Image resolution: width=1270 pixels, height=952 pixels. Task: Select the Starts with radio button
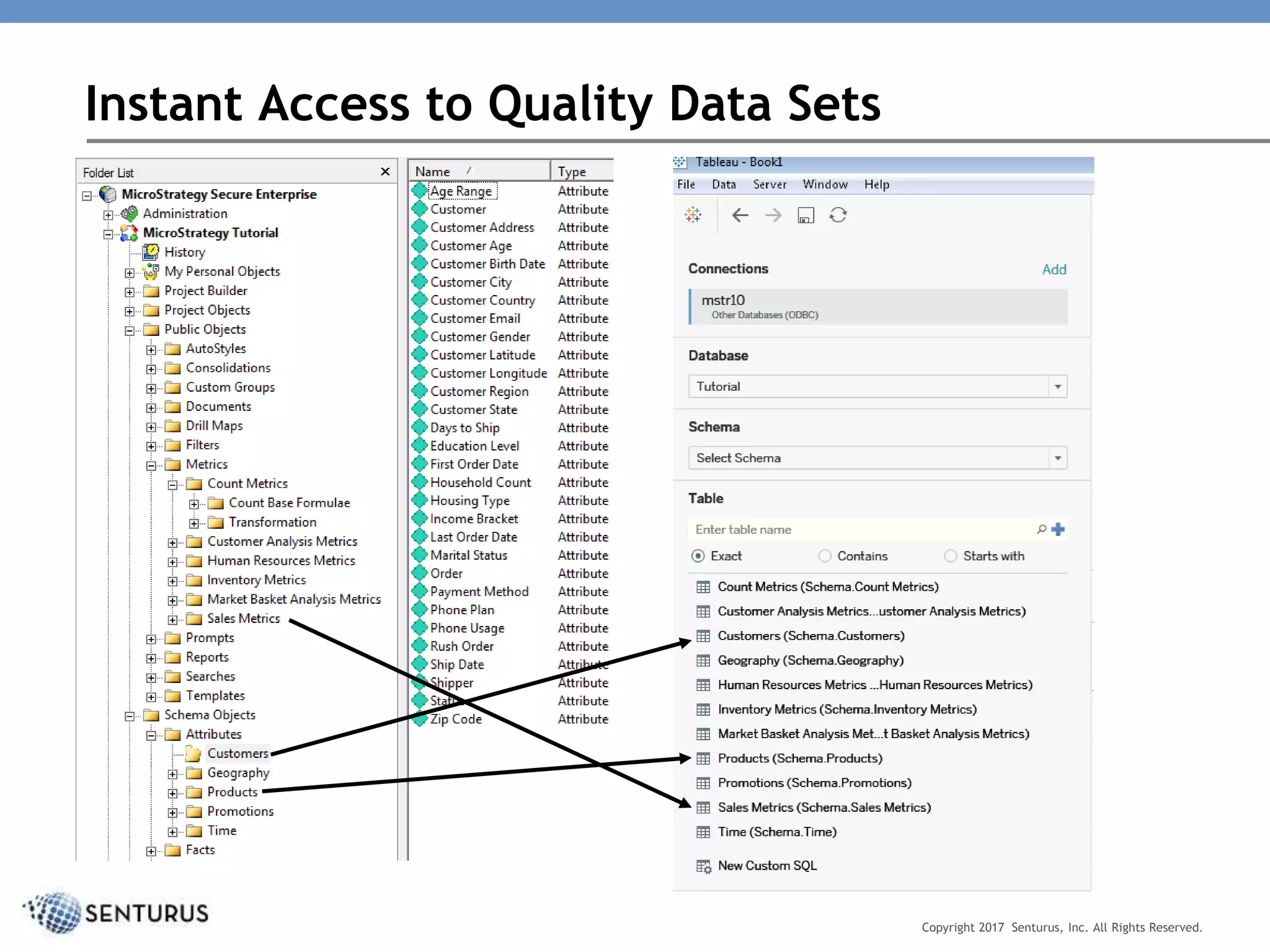click(x=951, y=556)
